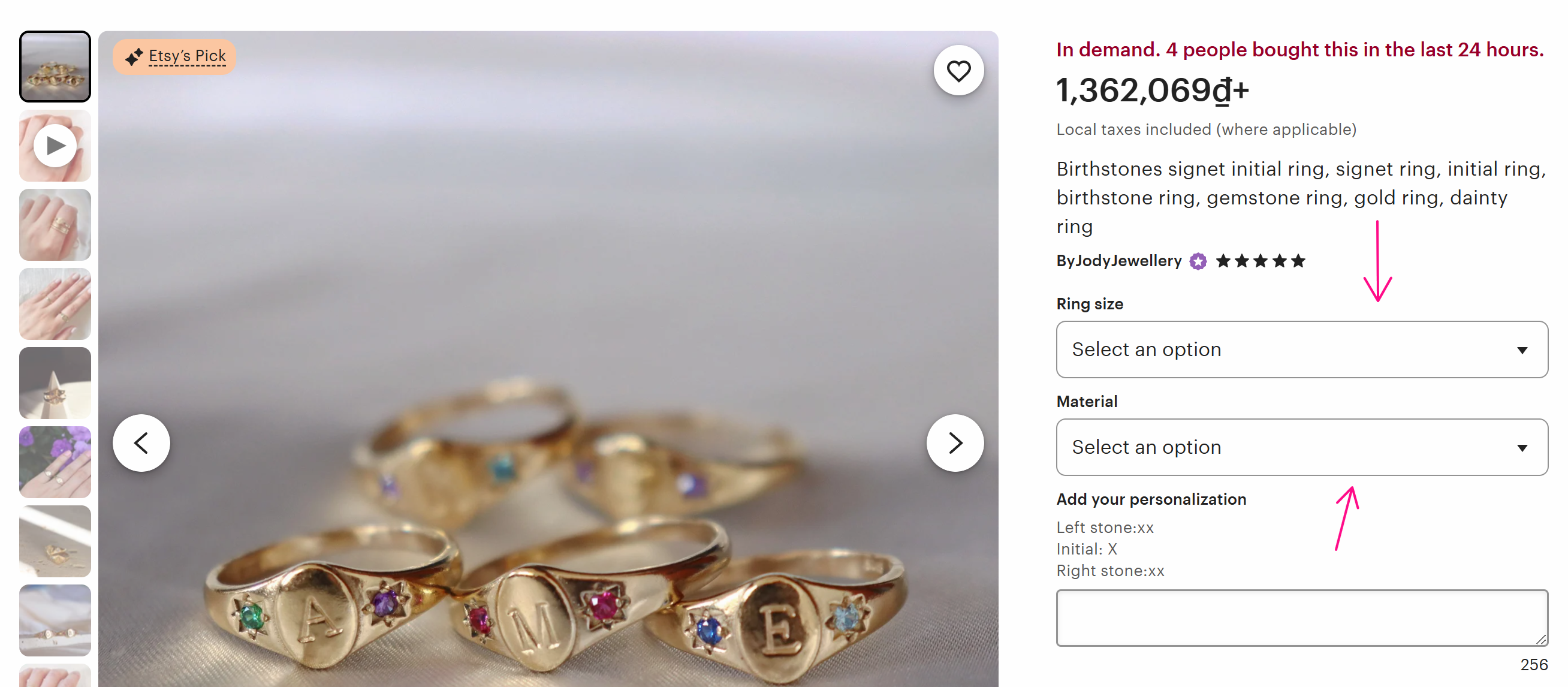
Task: Click the Material dropdown arrow
Action: pyautogui.click(x=1522, y=448)
